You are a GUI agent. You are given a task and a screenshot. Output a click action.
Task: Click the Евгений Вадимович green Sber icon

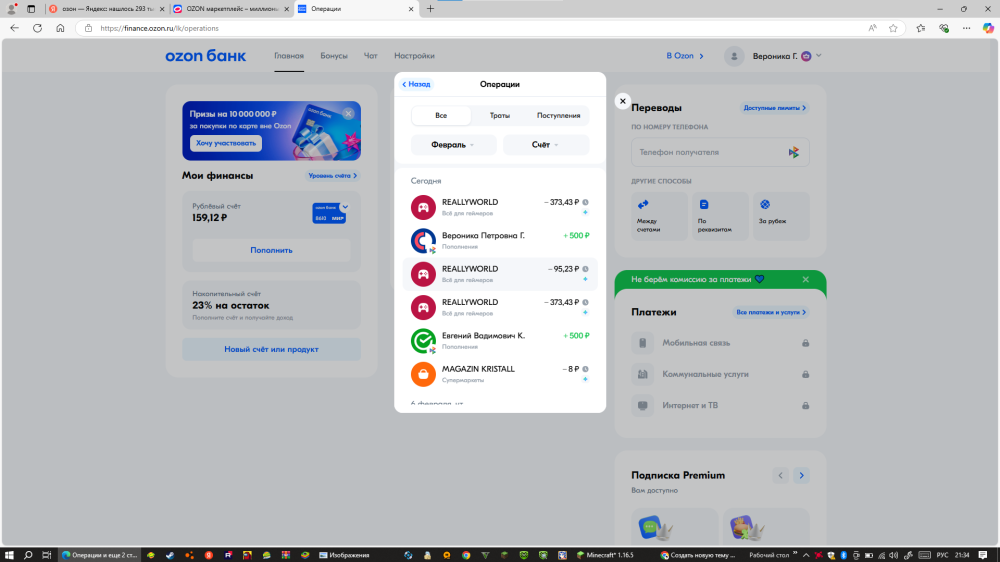coord(423,341)
